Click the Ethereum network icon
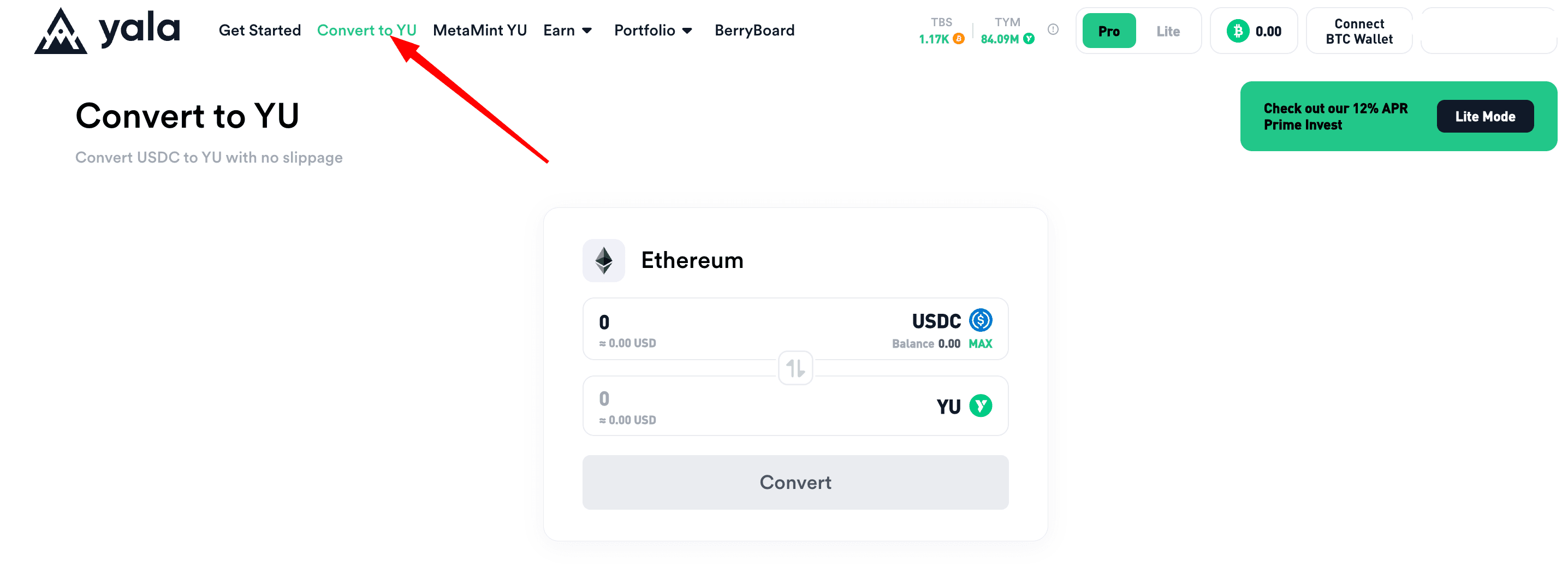This screenshot has width=1568, height=579. coord(603,260)
